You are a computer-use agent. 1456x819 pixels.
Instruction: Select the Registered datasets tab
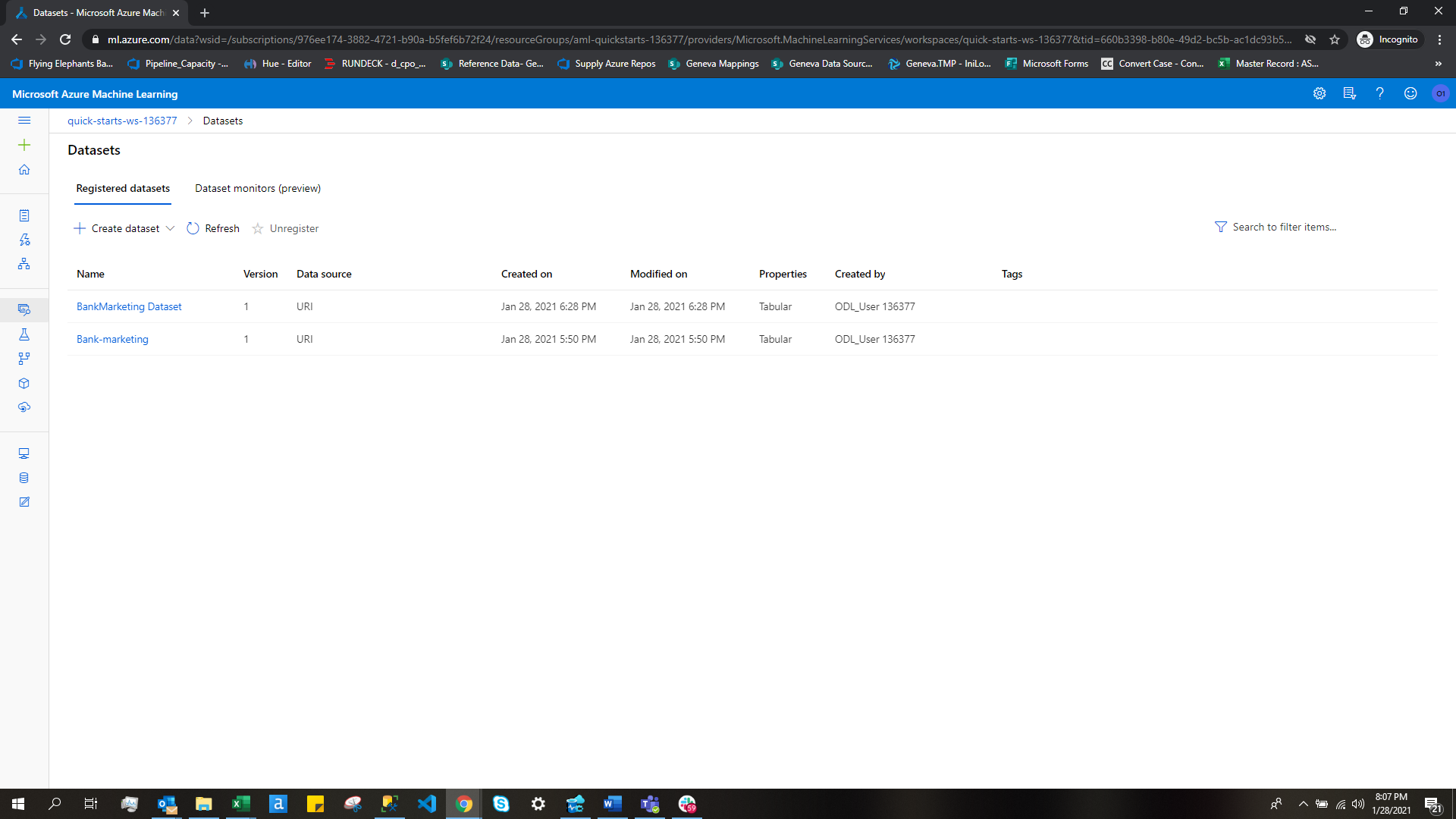click(123, 188)
